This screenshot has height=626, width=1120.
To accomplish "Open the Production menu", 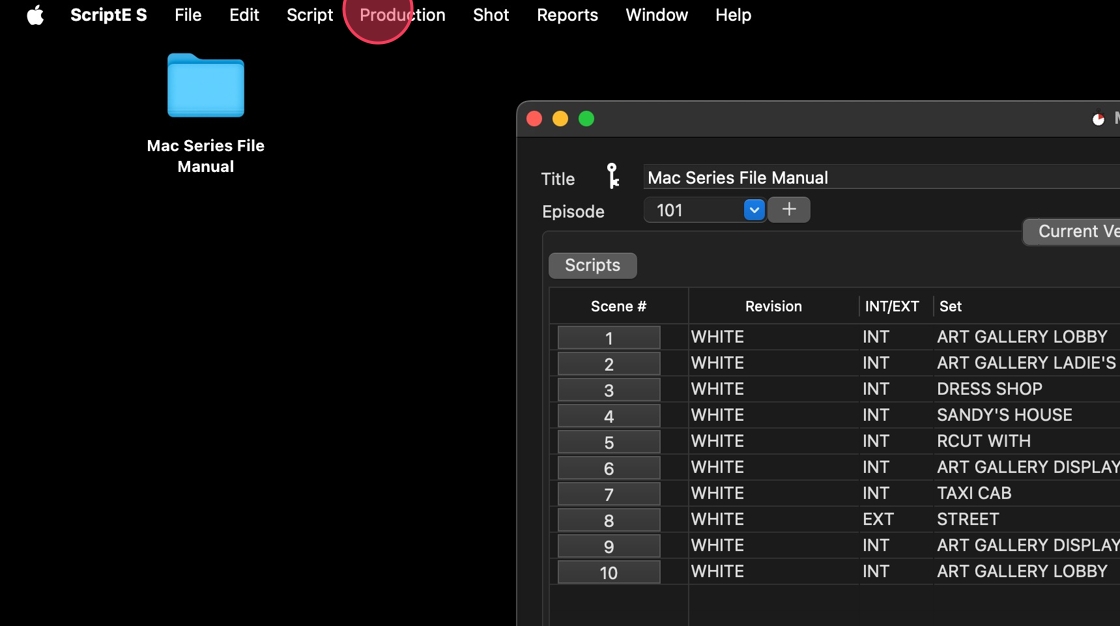I will coord(402,15).
